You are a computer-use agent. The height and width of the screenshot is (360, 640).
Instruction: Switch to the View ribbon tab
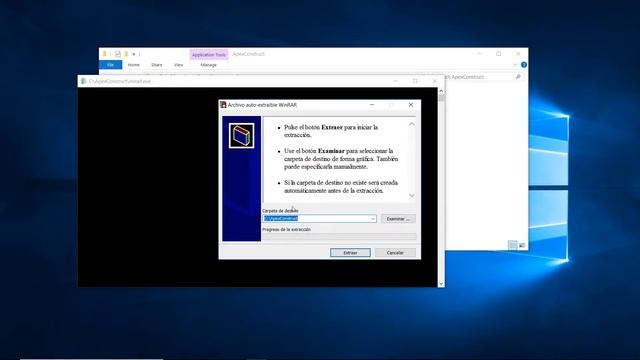tap(178, 65)
